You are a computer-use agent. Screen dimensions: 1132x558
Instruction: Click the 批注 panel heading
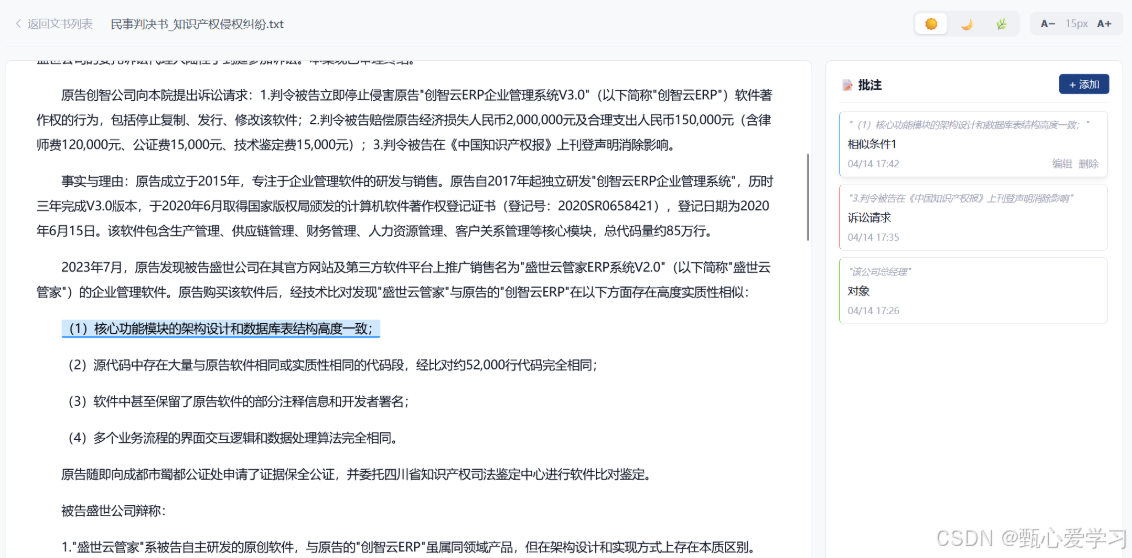[x=870, y=85]
